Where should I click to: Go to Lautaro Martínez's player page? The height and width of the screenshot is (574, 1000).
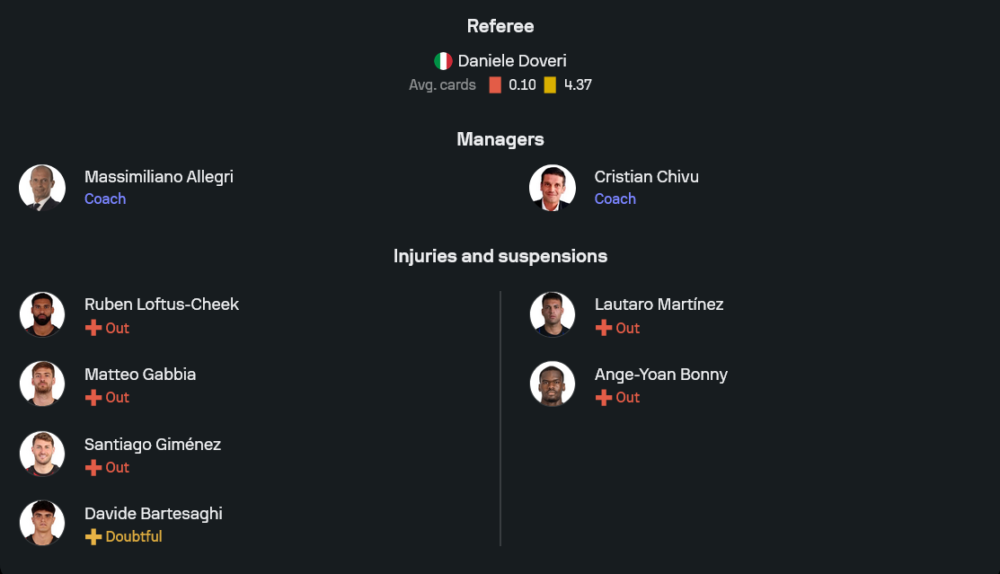[x=659, y=304]
